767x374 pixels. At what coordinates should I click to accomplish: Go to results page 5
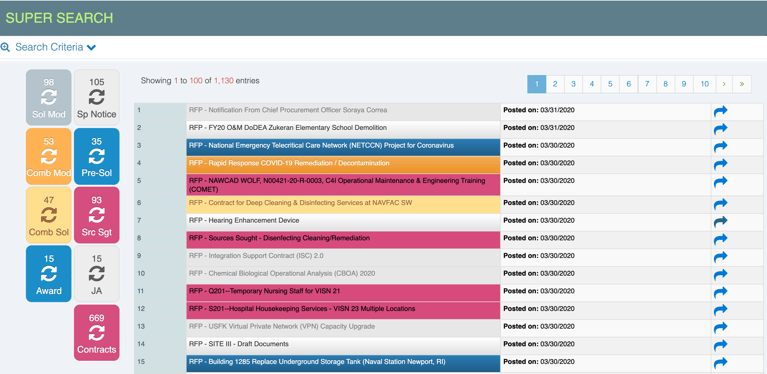[x=610, y=84]
